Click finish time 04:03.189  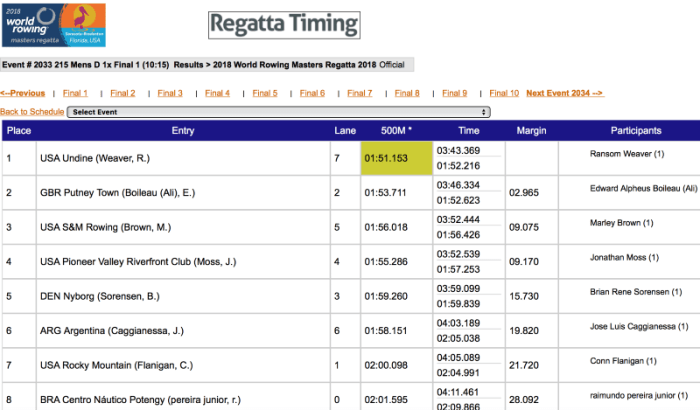click(x=458, y=323)
